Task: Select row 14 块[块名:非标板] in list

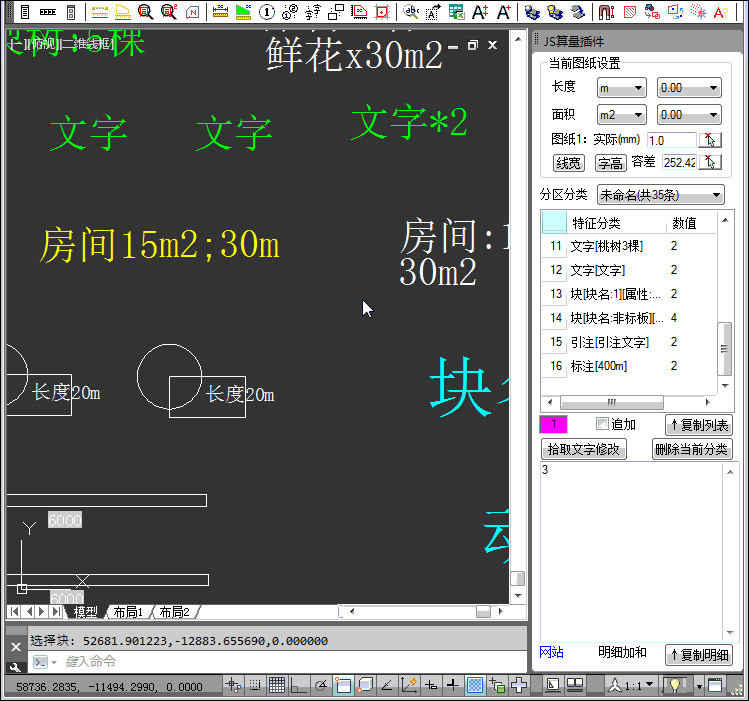Action: pyautogui.click(x=617, y=318)
